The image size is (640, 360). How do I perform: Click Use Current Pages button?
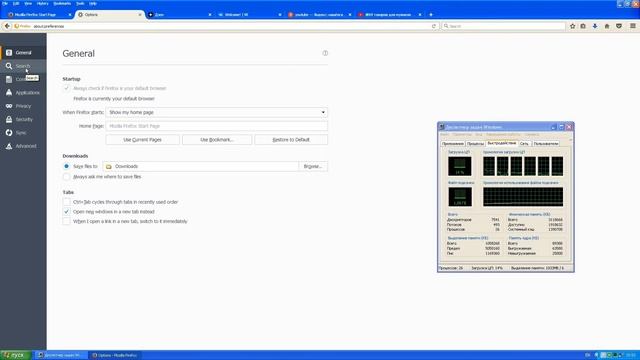tap(142, 140)
